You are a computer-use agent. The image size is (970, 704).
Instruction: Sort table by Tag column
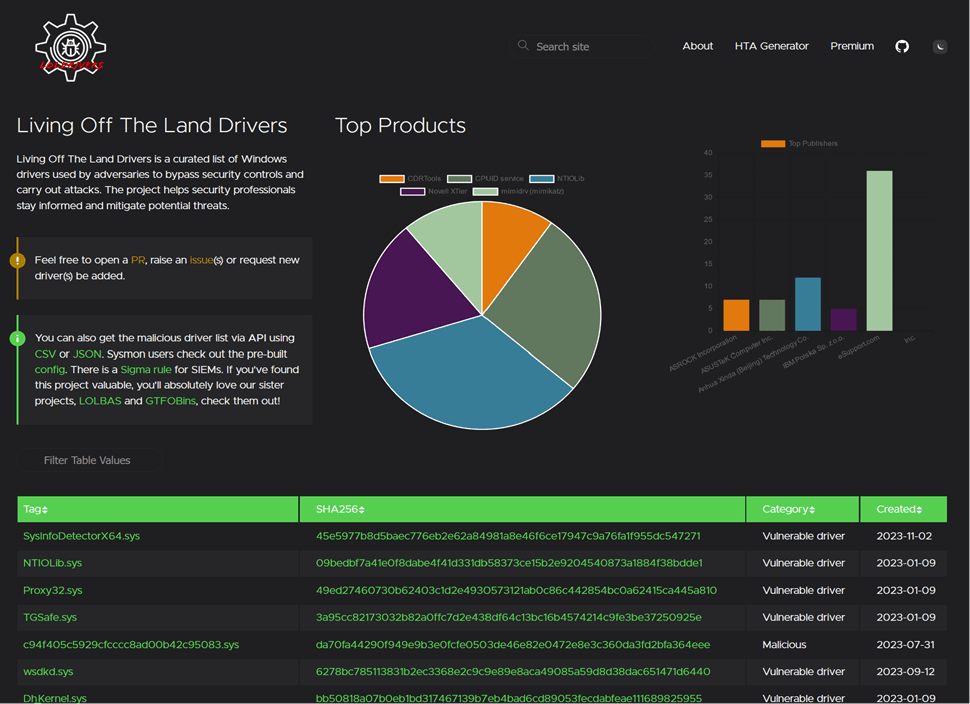36,510
